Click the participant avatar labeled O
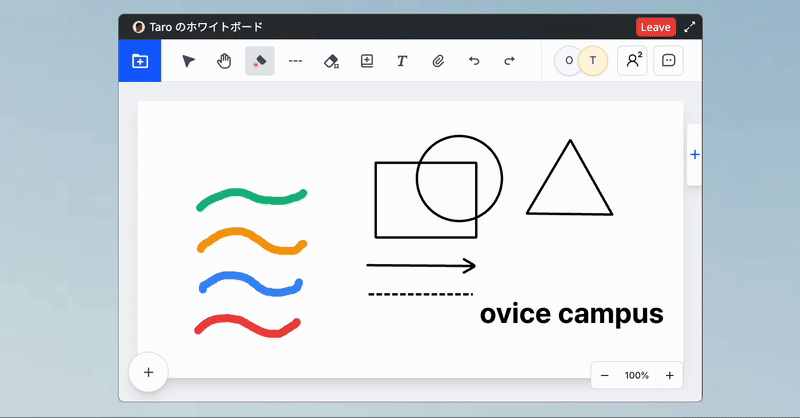Viewport: 800px width, 418px height. point(567,61)
